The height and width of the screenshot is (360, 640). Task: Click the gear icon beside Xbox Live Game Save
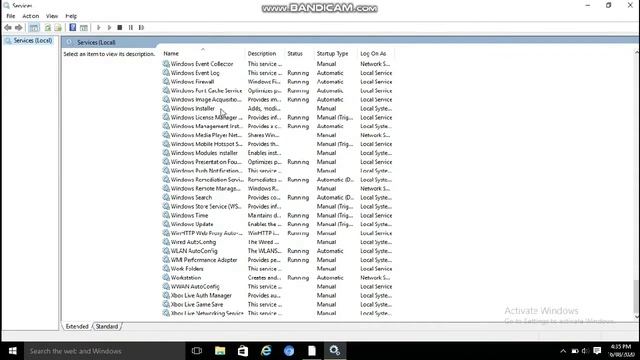pos(166,304)
